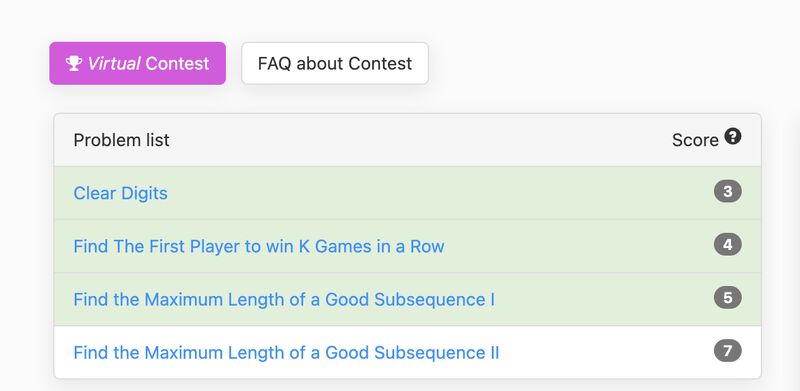The image size is (800, 391).
Task: Click the Score column label
Action: coord(695,140)
